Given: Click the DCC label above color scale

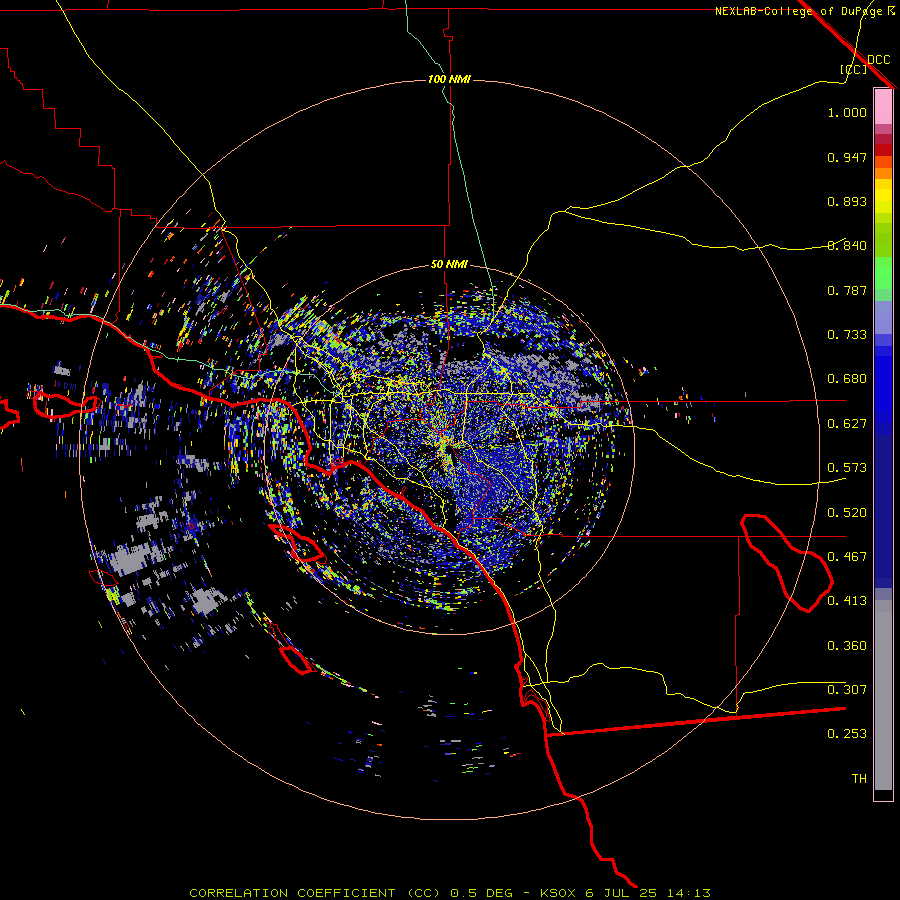Looking at the screenshot, I should click(x=878, y=60).
